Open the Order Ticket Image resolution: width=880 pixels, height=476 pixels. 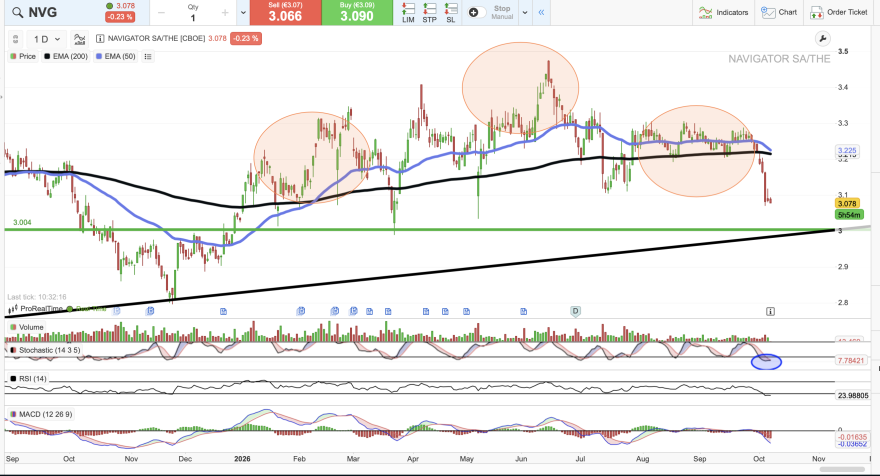tap(839, 12)
